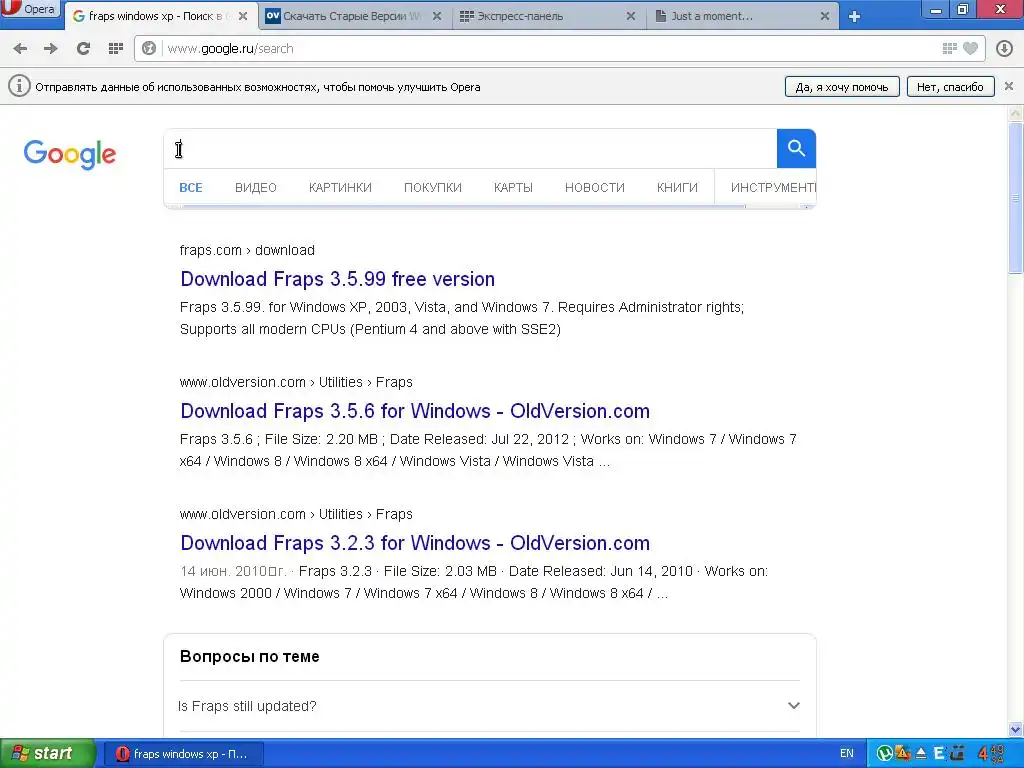Close the 'Just a moment...' tab
This screenshot has width=1024, height=768.
pyautogui.click(x=825, y=16)
